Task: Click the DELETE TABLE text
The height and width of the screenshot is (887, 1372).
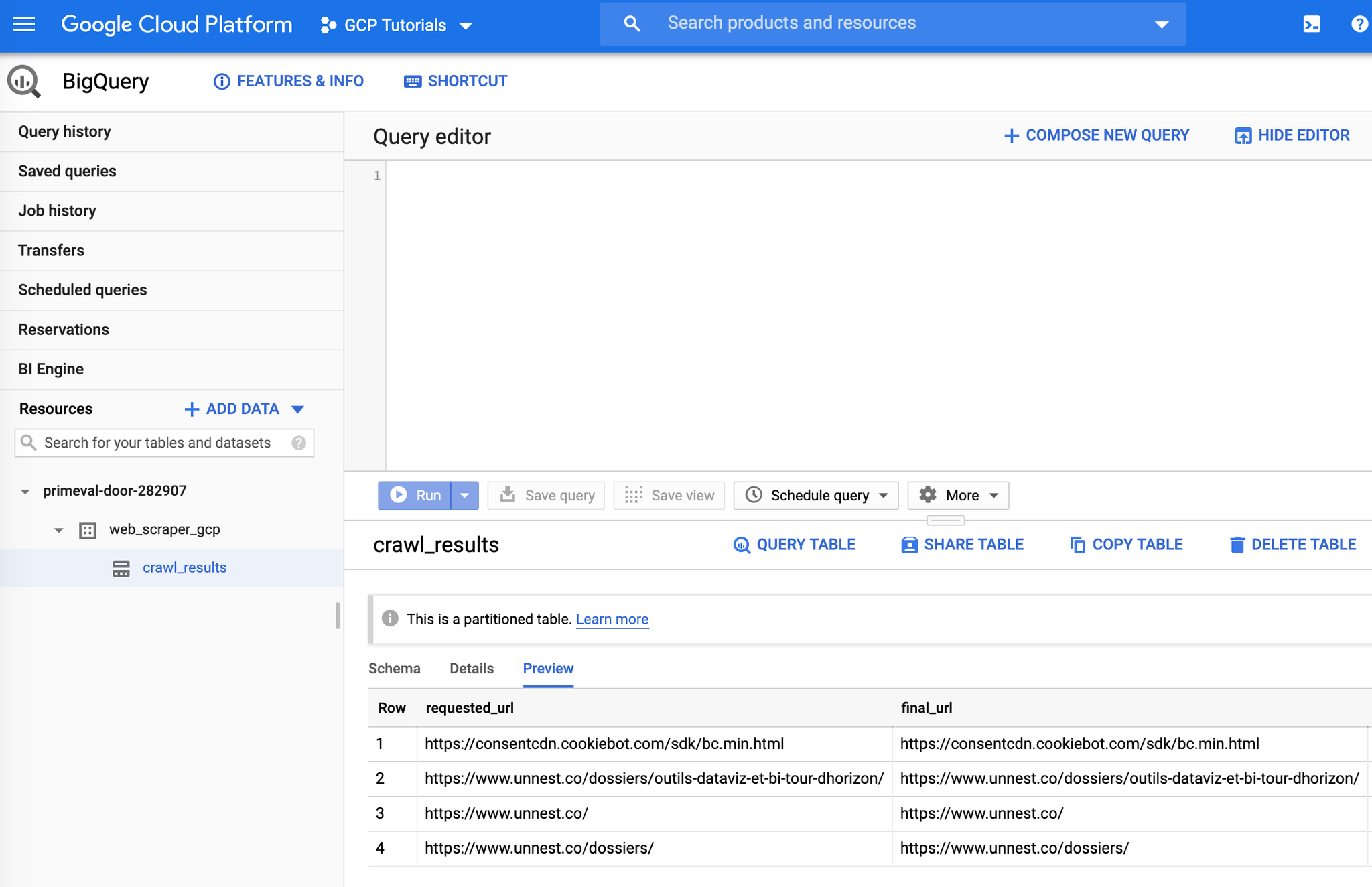Action: click(x=1304, y=545)
